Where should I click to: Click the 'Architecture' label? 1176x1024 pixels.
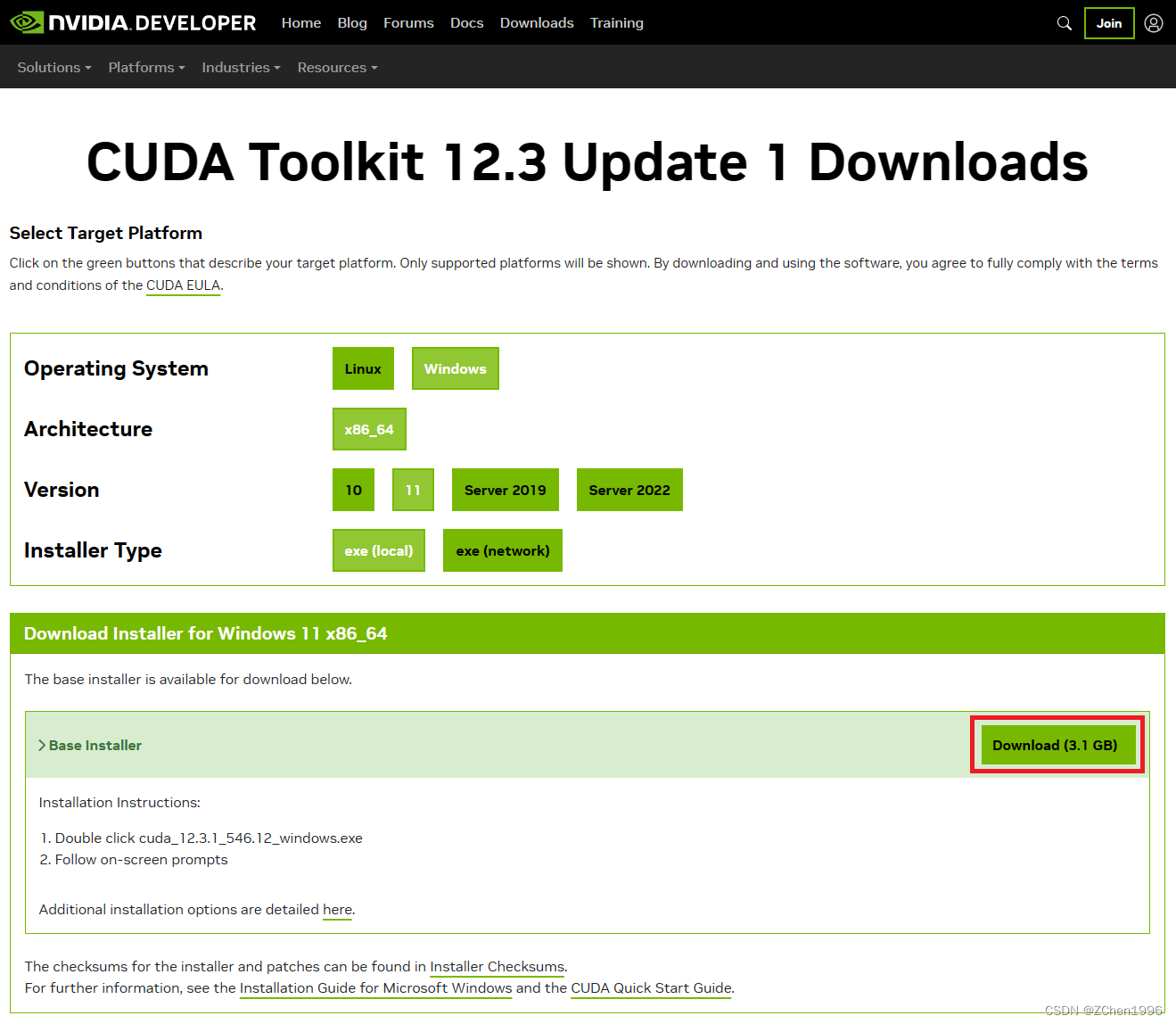click(x=88, y=429)
